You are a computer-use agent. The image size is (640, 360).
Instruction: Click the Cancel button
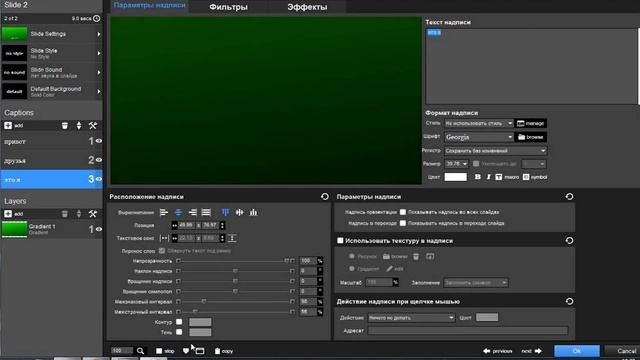tap(624, 351)
